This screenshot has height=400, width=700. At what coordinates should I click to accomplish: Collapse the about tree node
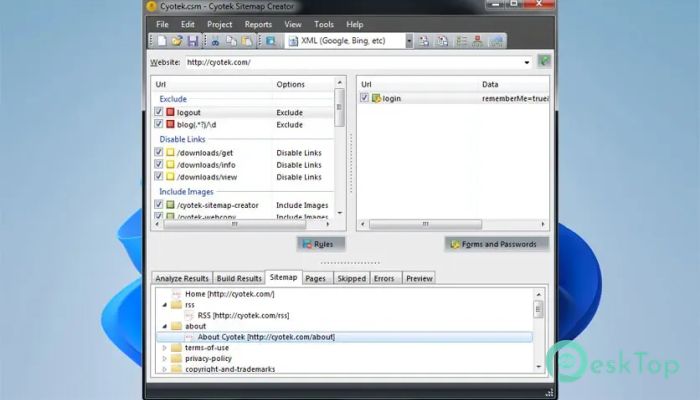(x=165, y=326)
